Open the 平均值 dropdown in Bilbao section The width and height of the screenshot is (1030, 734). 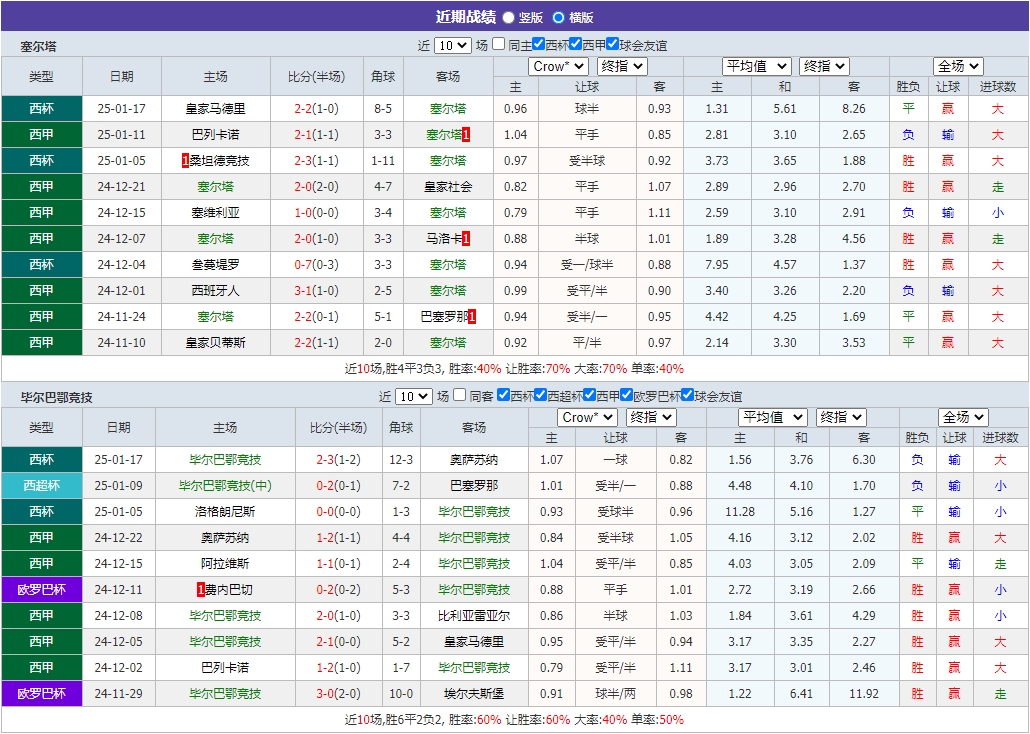773,417
